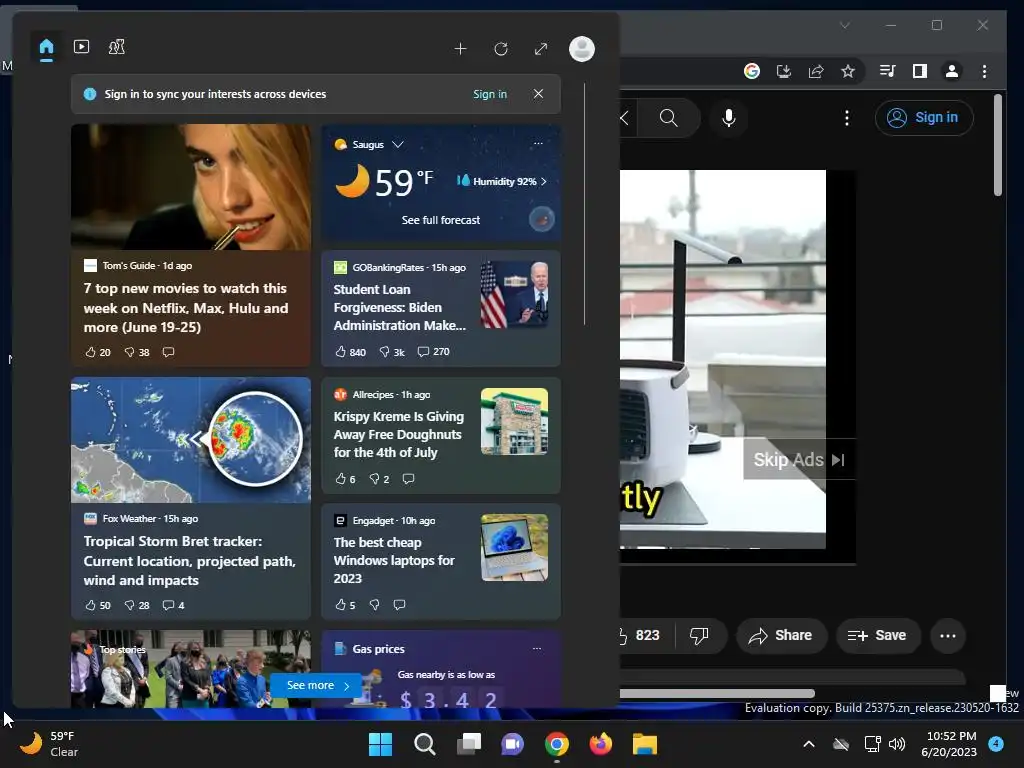Comment on the Engadget laptops story
Viewport: 1024px width, 768px height.
400,605
